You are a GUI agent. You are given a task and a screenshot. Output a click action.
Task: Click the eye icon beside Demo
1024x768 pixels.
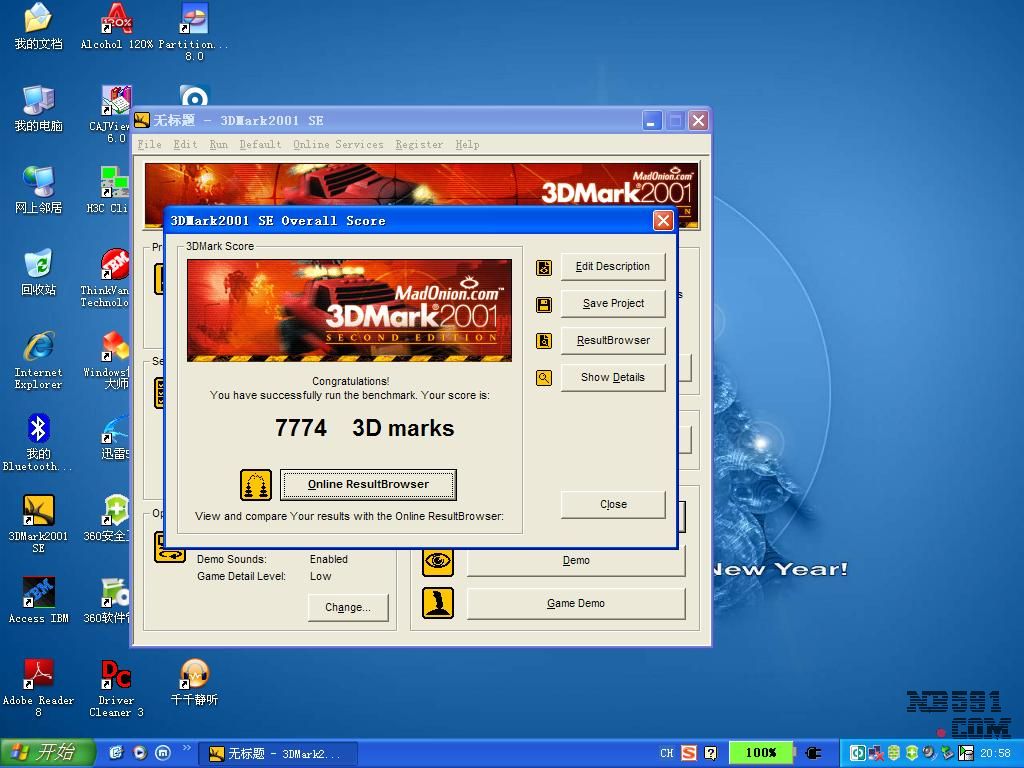[438, 561]
